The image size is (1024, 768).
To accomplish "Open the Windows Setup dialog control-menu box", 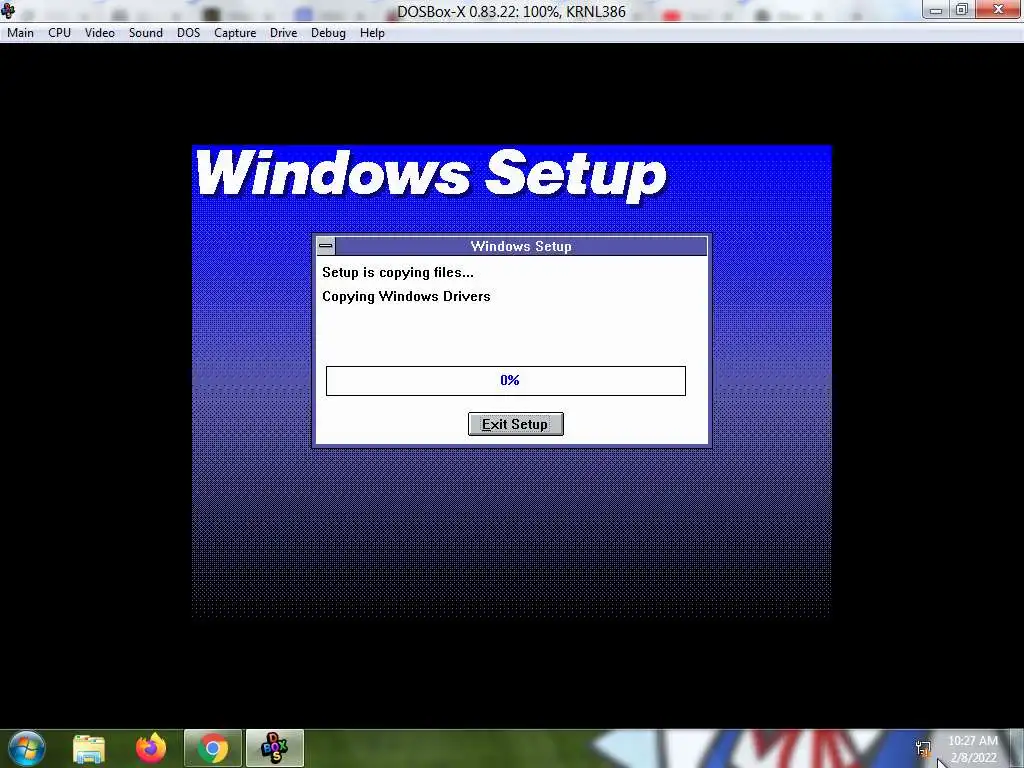I will (x=326, y=246).
